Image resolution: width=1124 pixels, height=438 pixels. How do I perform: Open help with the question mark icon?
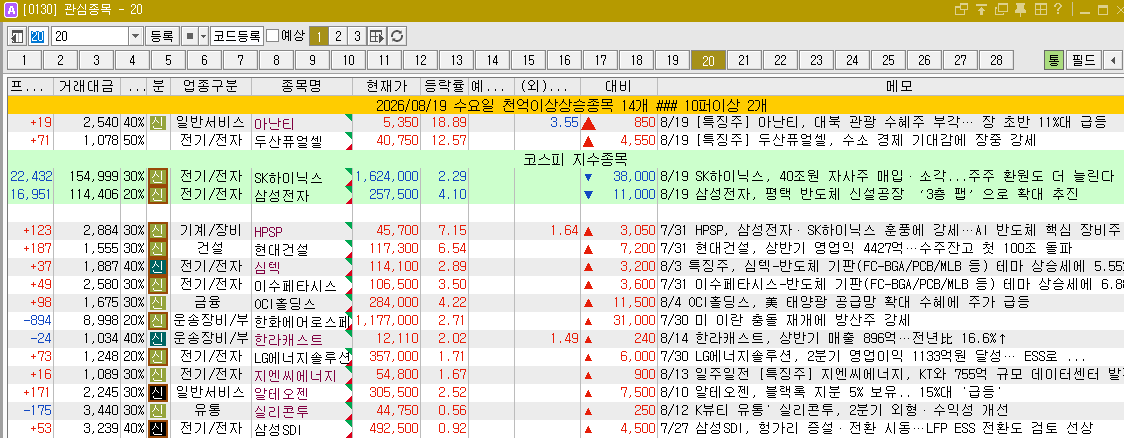point(1058,10)
